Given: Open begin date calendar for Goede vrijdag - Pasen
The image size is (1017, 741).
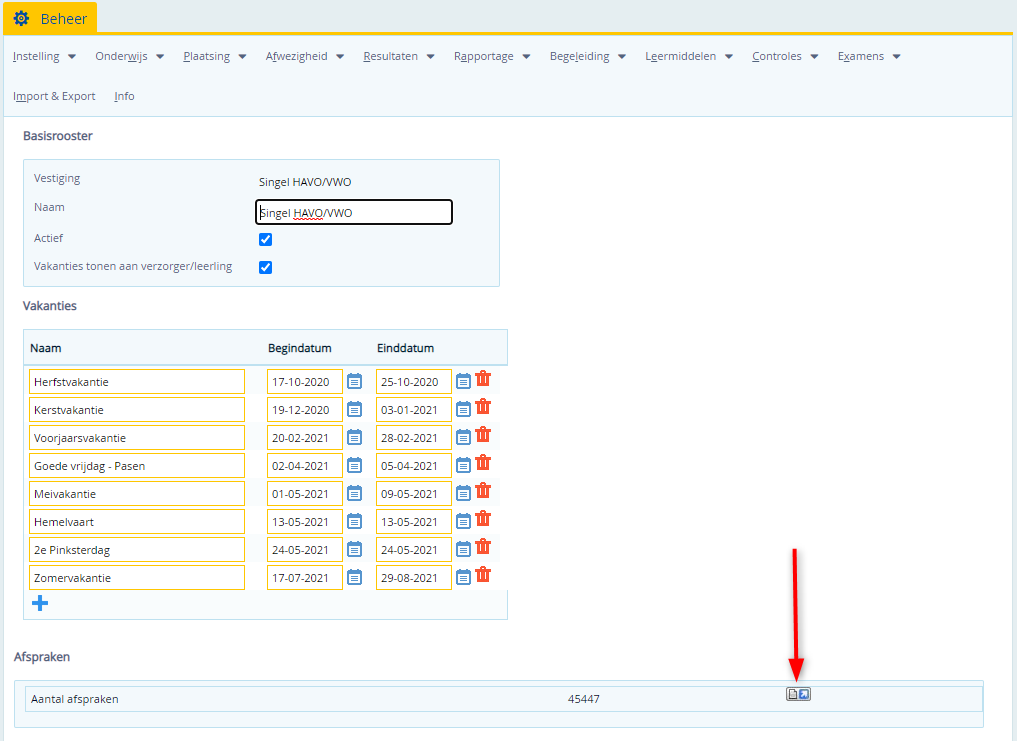Looking at the screenshot, I should (x=354, y=465).
